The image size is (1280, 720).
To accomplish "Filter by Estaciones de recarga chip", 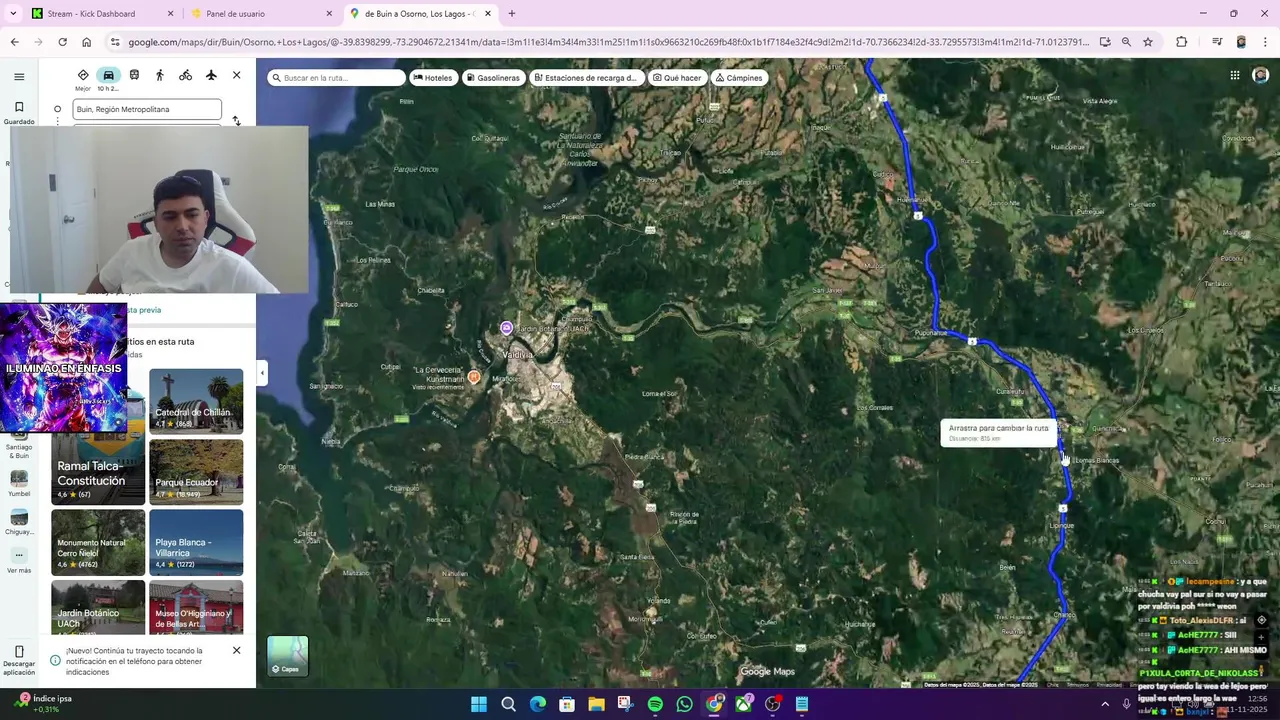I will 585,77.
